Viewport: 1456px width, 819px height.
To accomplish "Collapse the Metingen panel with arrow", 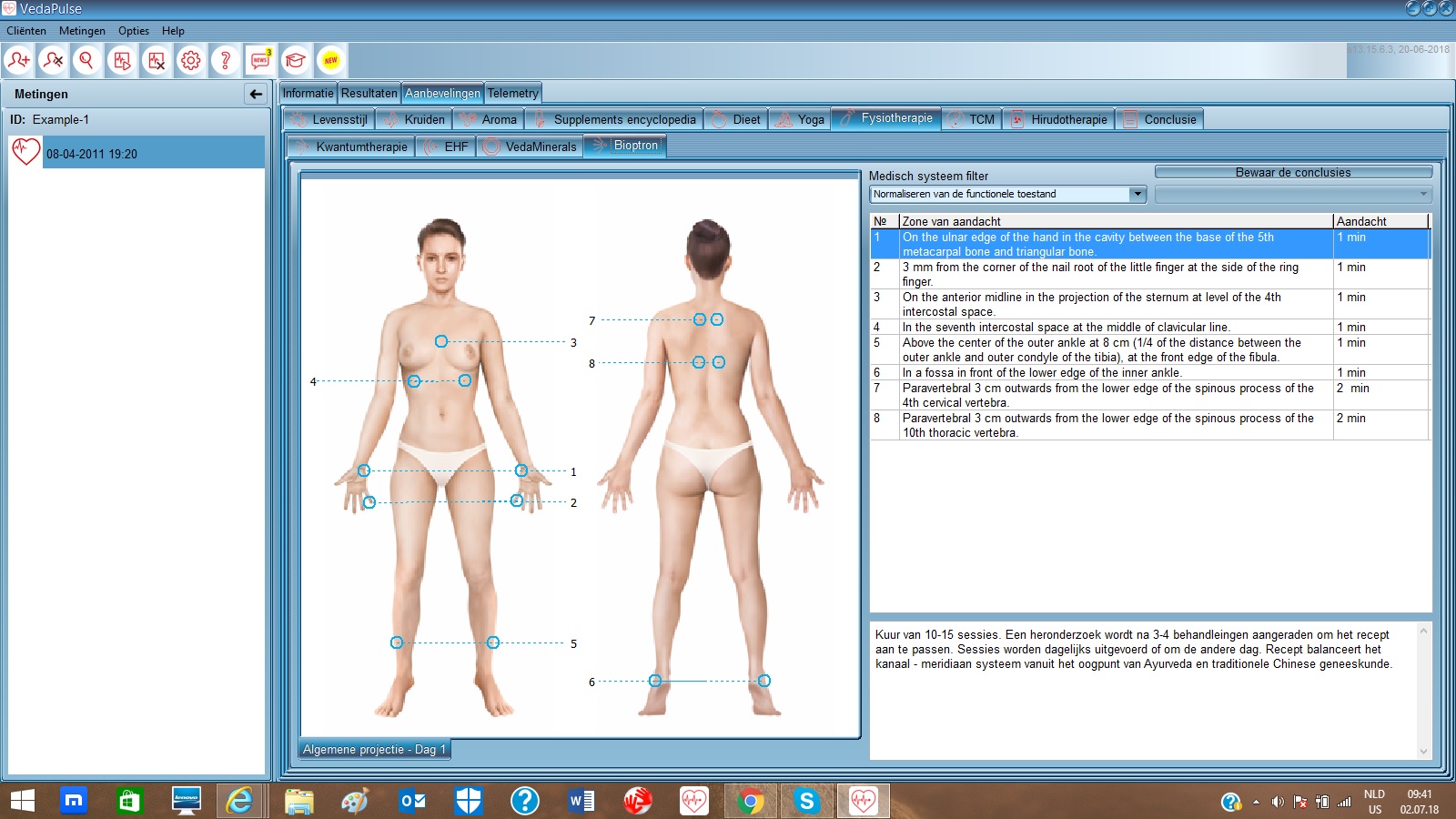I will (x=256, y=94).
